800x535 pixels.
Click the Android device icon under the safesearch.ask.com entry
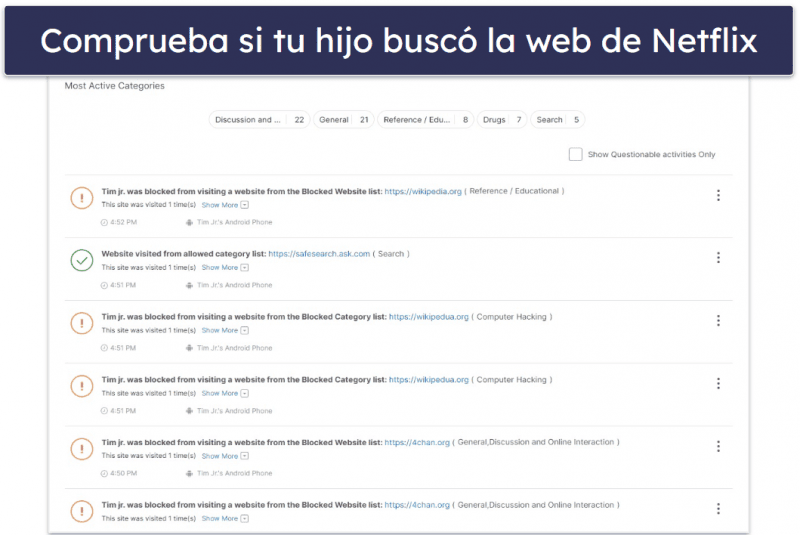(189, 286)
